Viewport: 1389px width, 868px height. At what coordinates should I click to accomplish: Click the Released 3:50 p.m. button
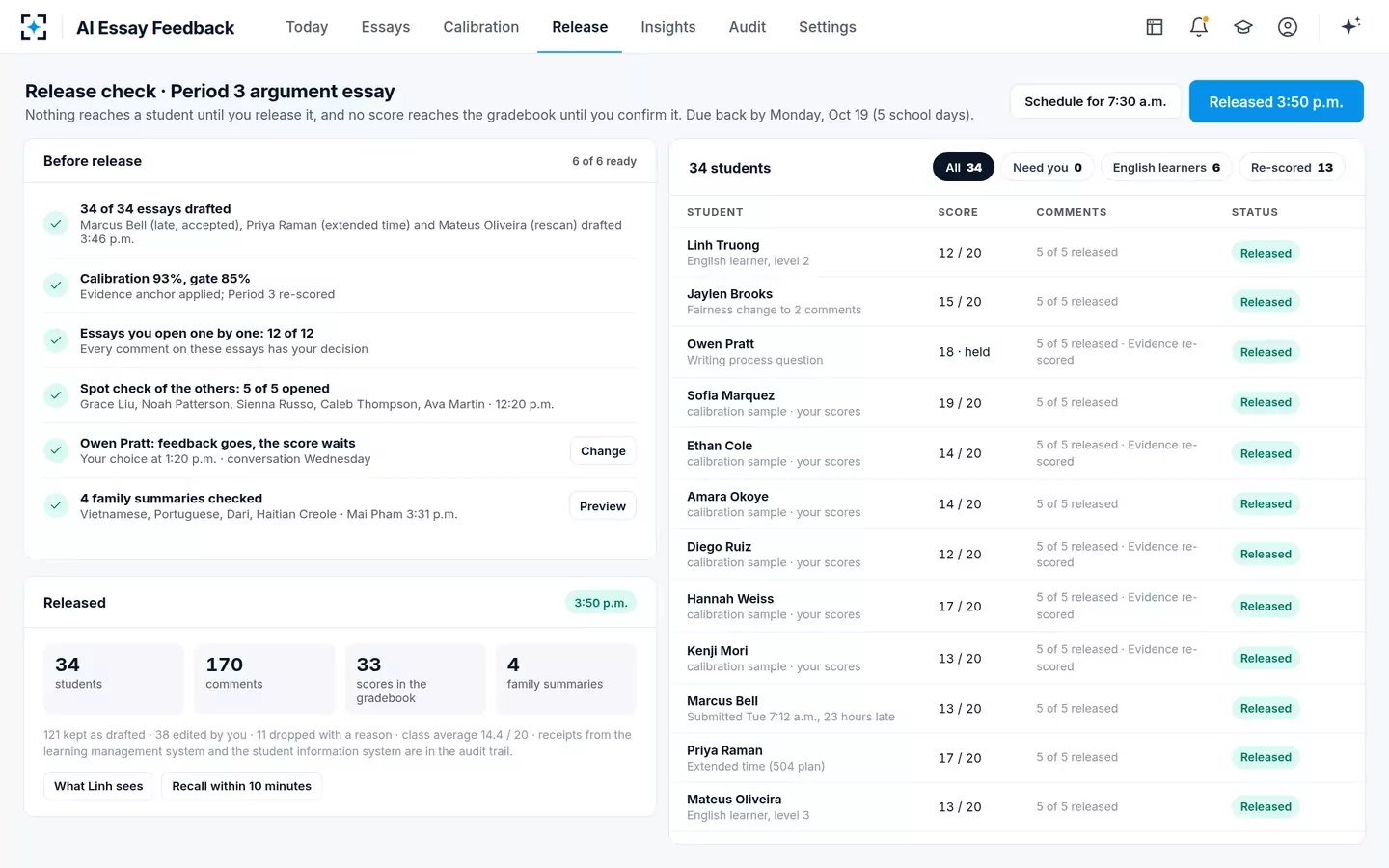(1276, 101)
